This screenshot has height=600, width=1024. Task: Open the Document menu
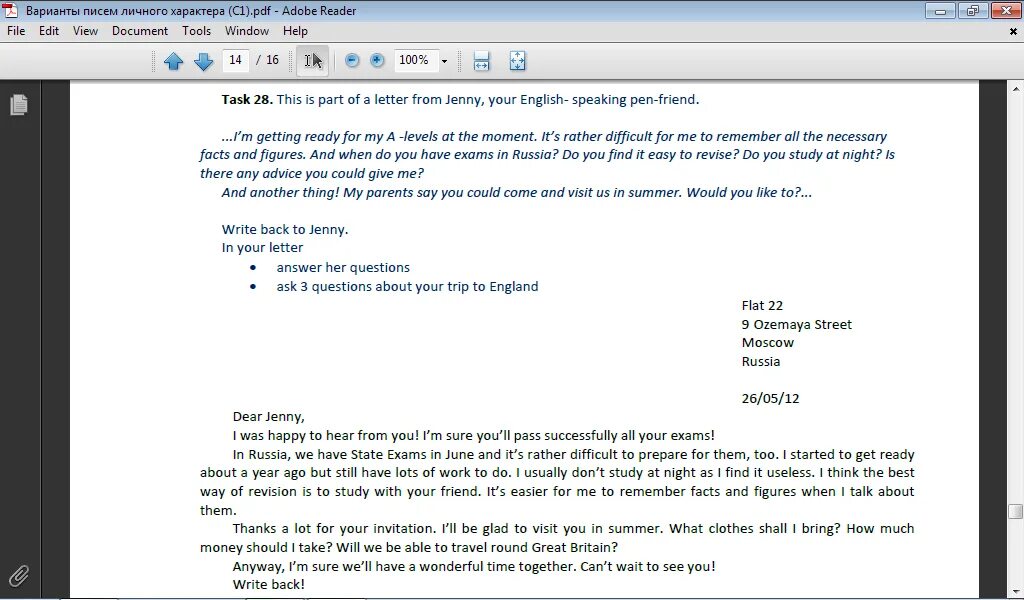point(140,31)
